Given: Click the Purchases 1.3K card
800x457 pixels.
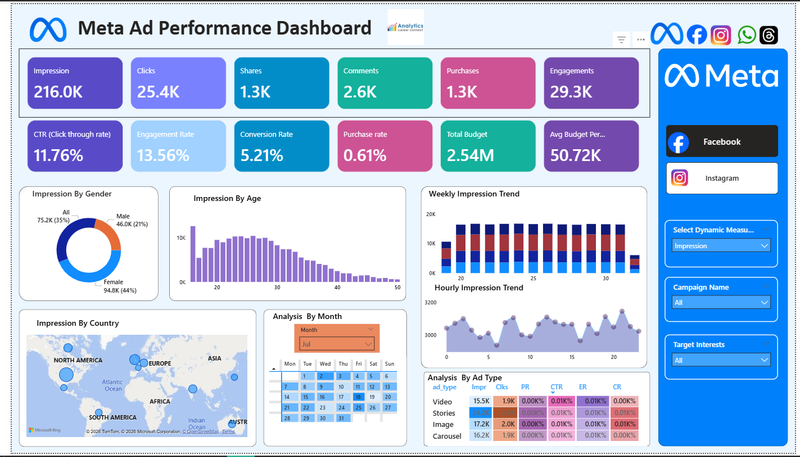Looking at the screenshot, I should [x=488, y=83].
